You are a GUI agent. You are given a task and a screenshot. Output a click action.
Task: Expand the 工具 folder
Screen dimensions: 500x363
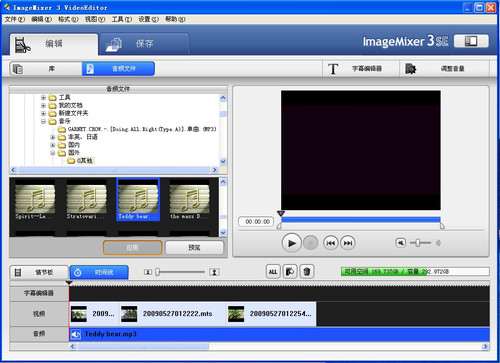click(43, 97)
